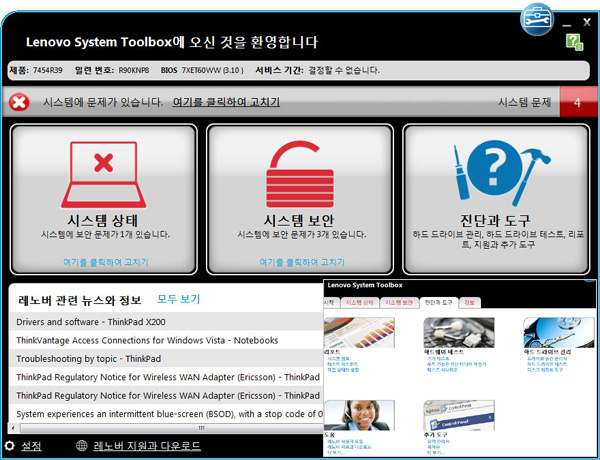Screen dimensions: 600x460
Task: Open 레노버 지원과 다운로드 link
Action: tap(147, 446)
